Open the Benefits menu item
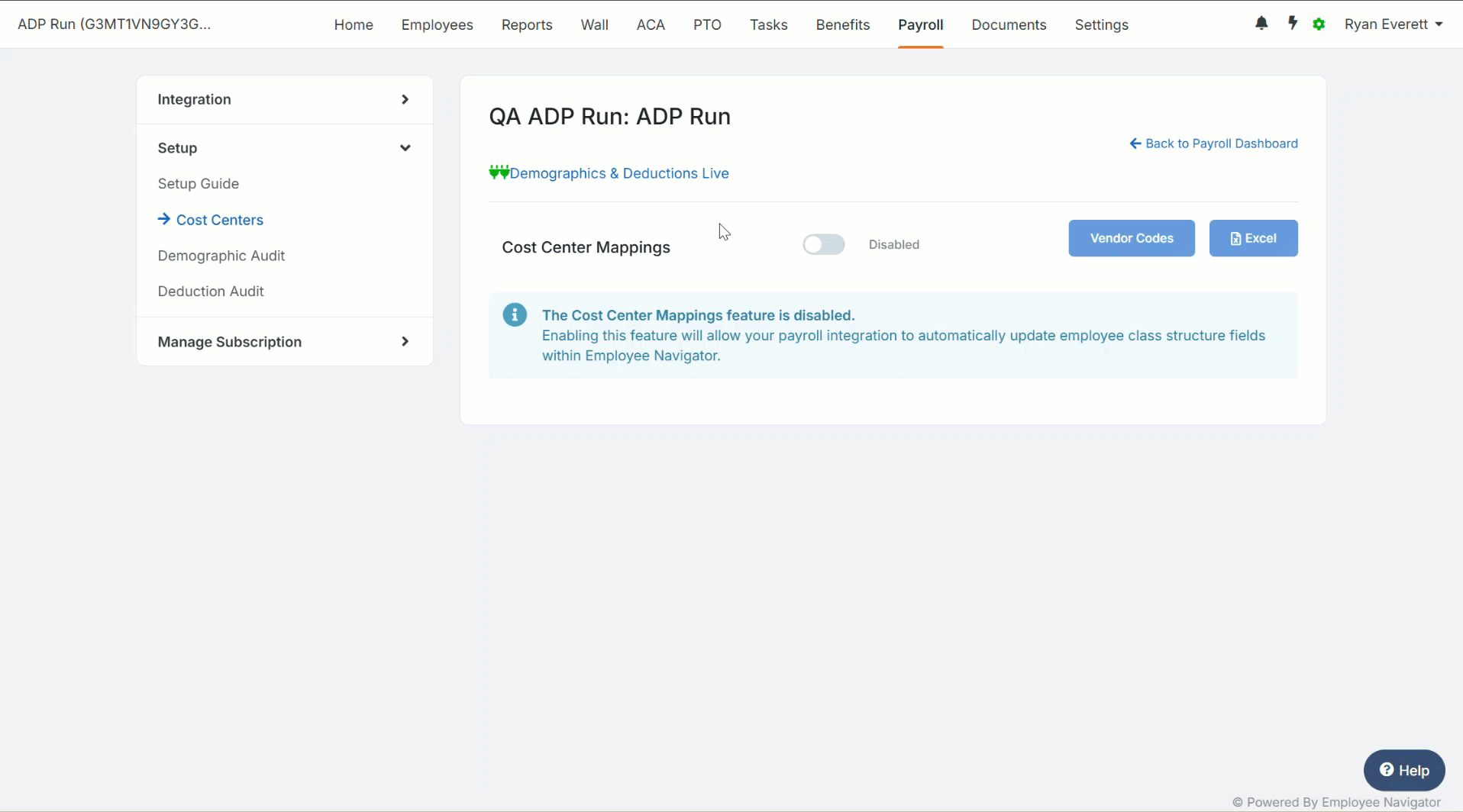This screenshot has height=812, width=1463. tap(842, 24)
